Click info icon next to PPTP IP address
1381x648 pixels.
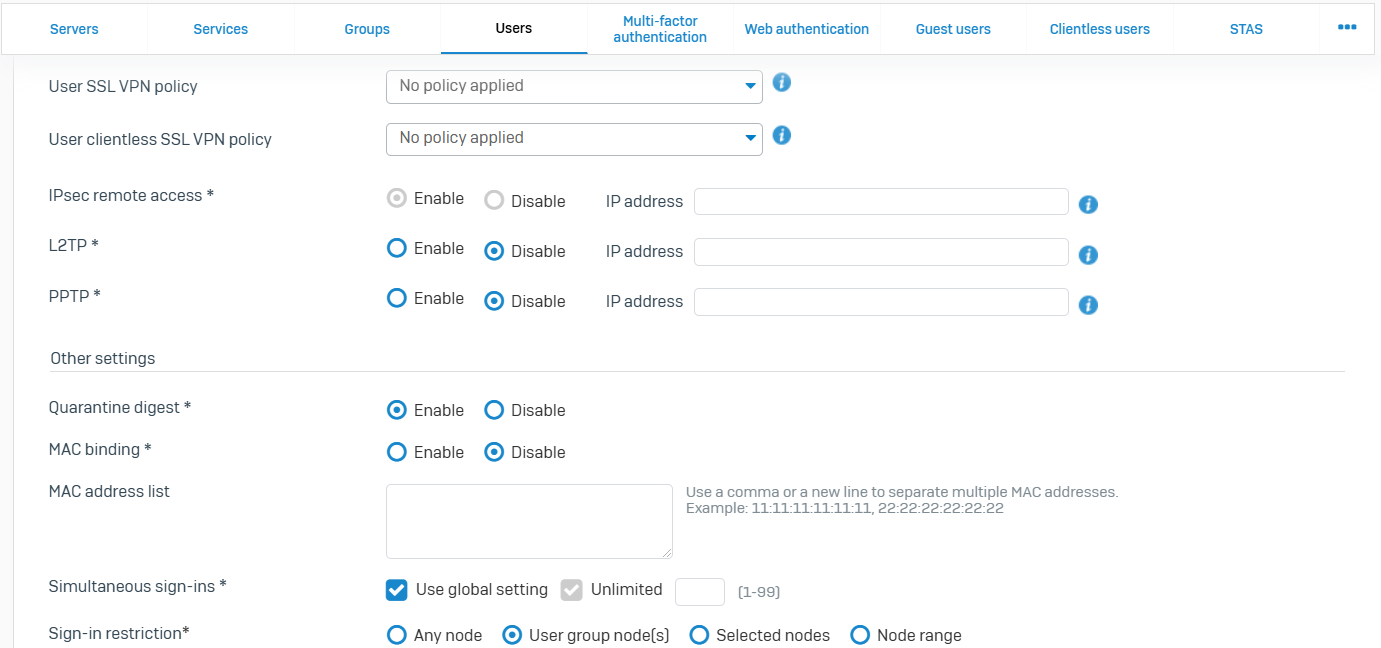1089,305
